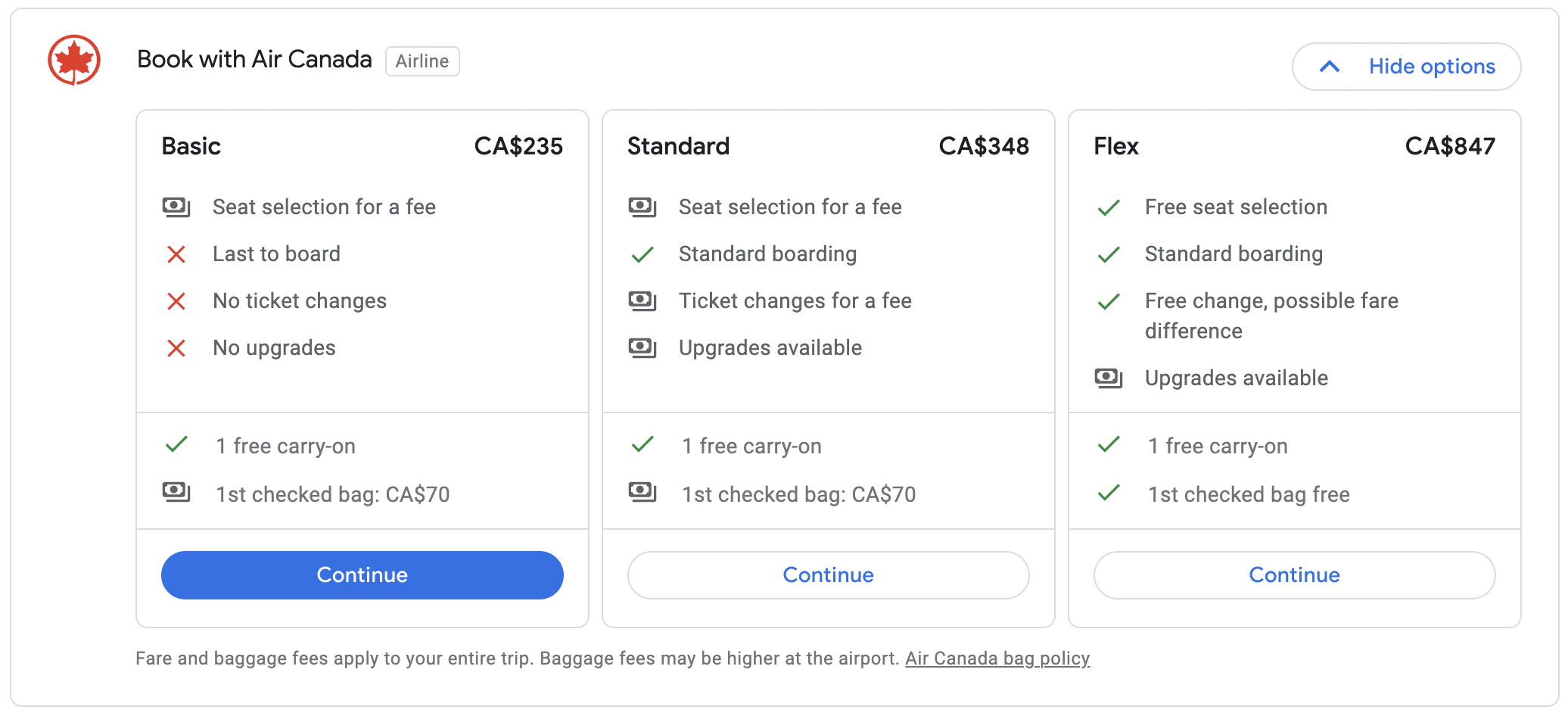Click the red X beside No upgrades
Screen dimensions: 1568x713
176,348
